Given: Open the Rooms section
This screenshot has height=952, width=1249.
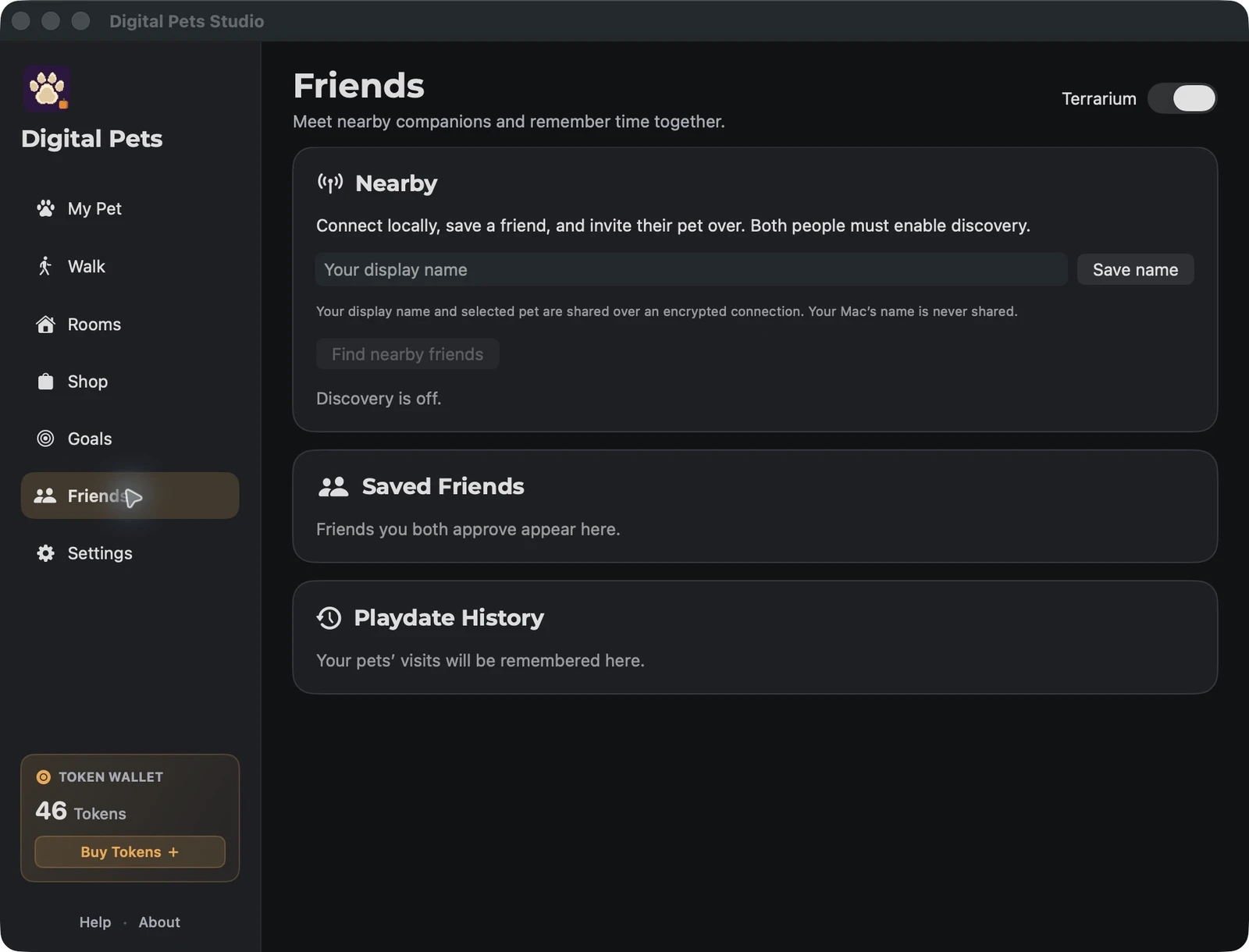Looking at the screenshot, I should 130,324.
